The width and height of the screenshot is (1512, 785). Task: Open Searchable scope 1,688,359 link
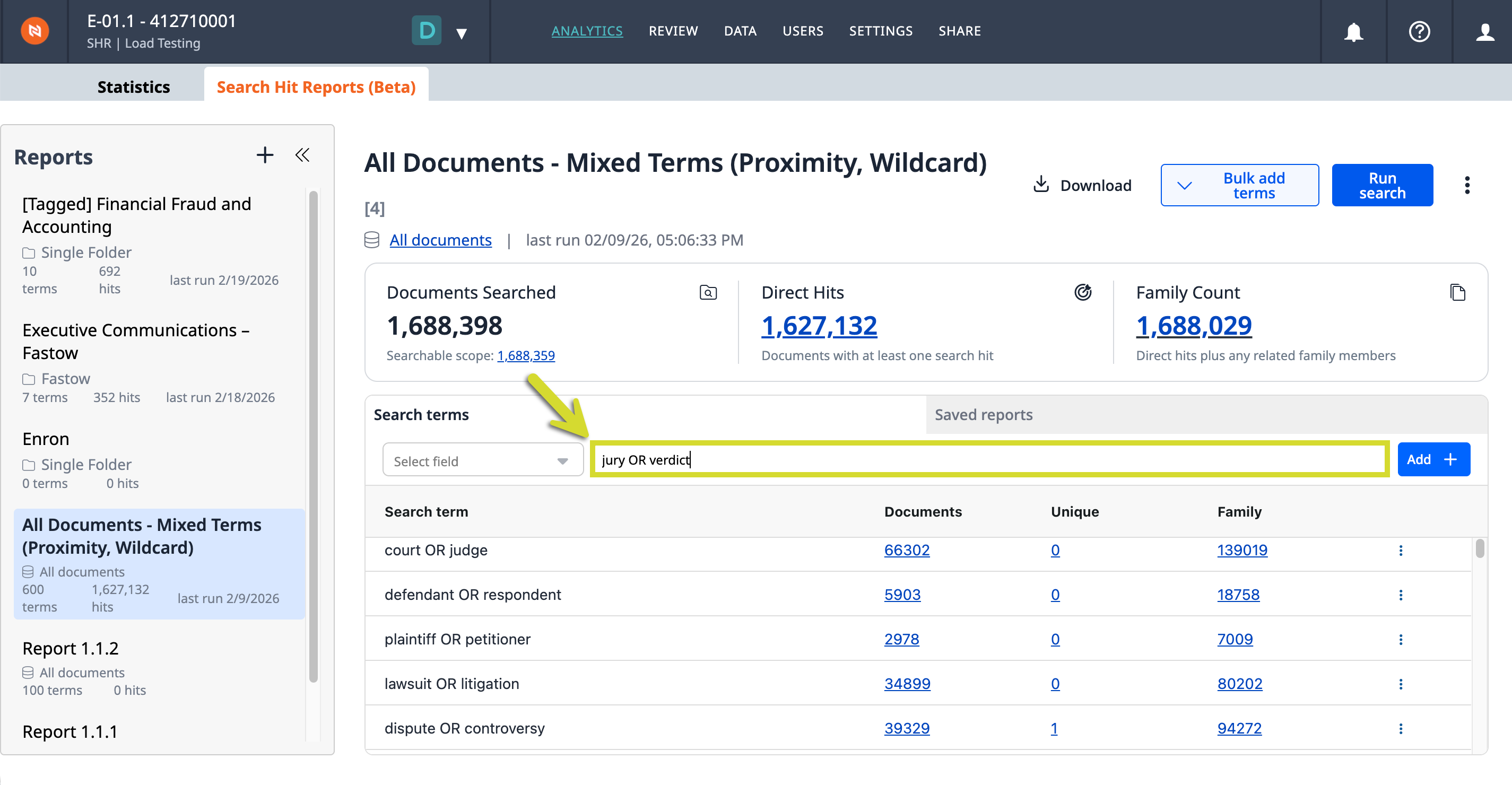pyautogui.click(x=526, y=355)
